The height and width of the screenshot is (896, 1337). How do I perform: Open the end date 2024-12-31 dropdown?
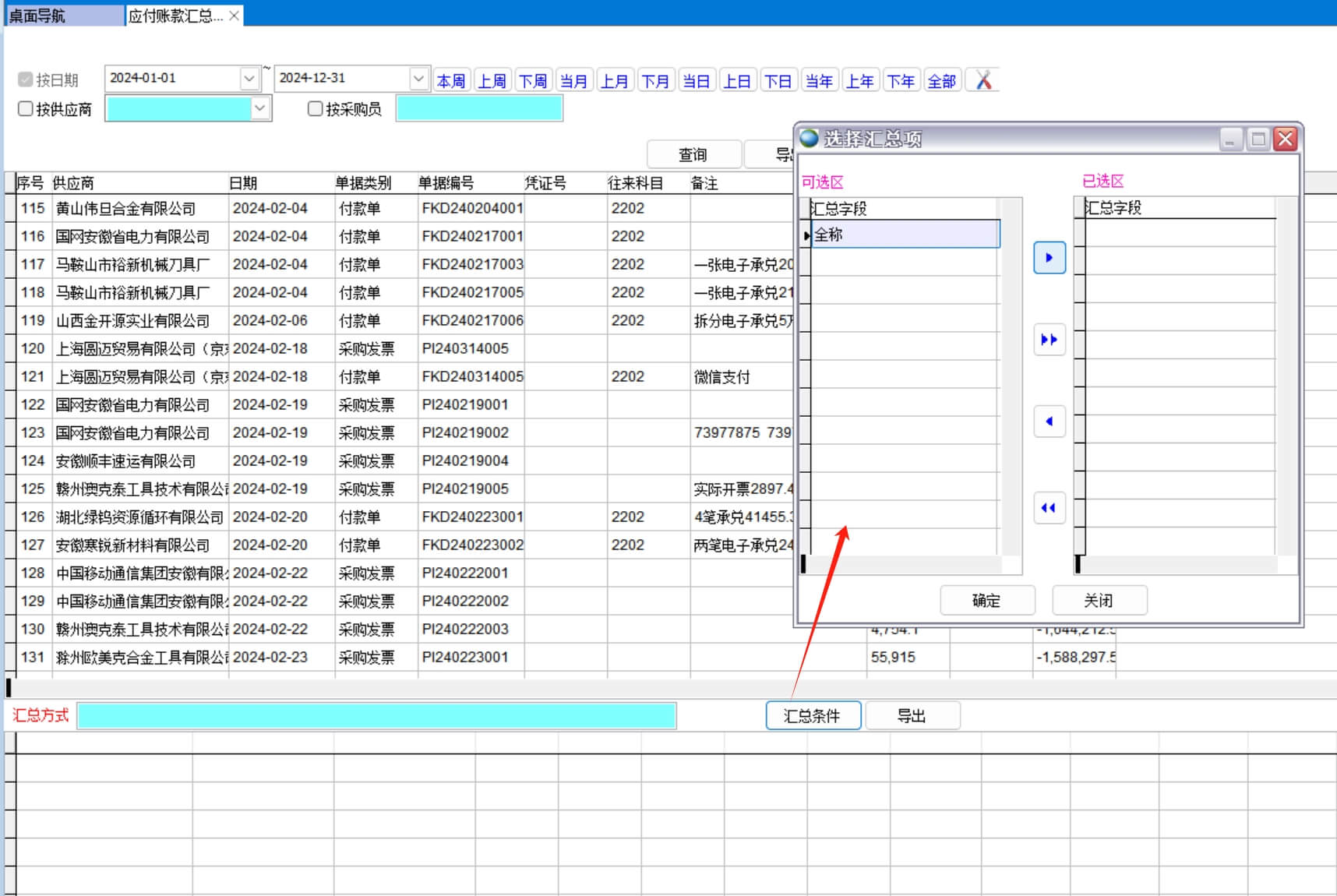coord(418,79)
